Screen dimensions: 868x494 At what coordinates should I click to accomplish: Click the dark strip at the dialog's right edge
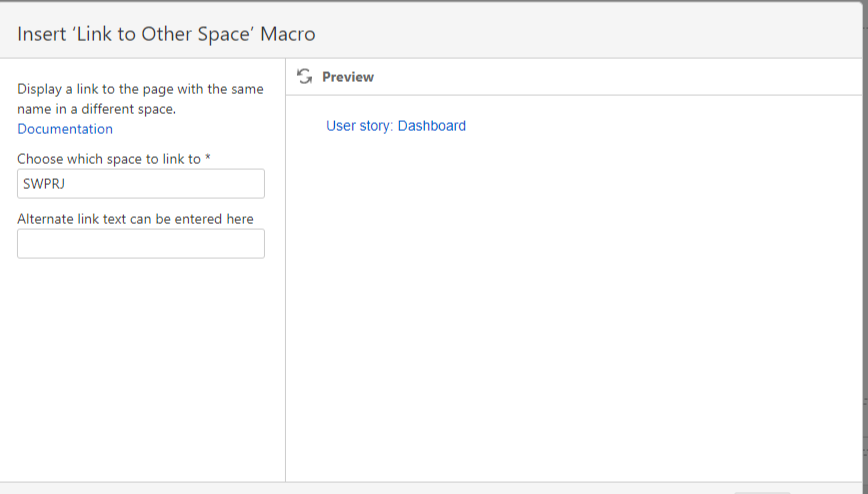click(x=865, y=250)
